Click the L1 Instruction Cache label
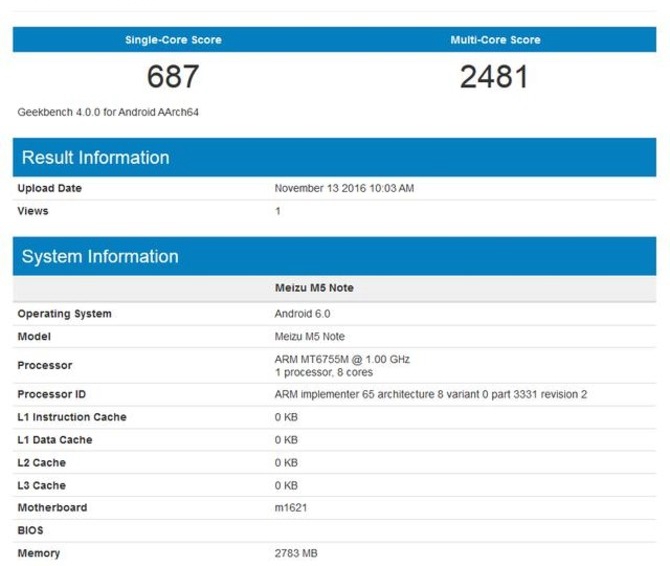 click(72, 417)
